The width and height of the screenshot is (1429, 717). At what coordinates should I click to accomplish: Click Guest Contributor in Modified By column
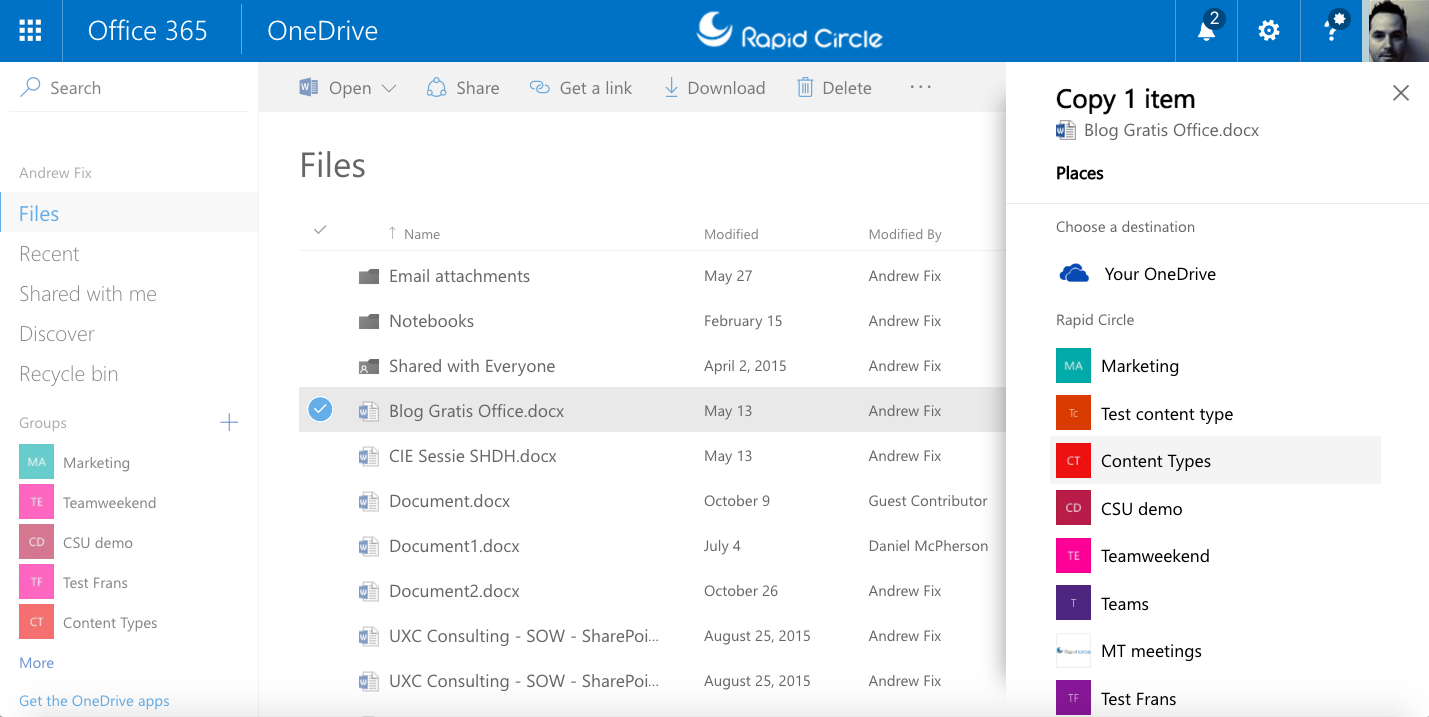[x=928, y=500]
